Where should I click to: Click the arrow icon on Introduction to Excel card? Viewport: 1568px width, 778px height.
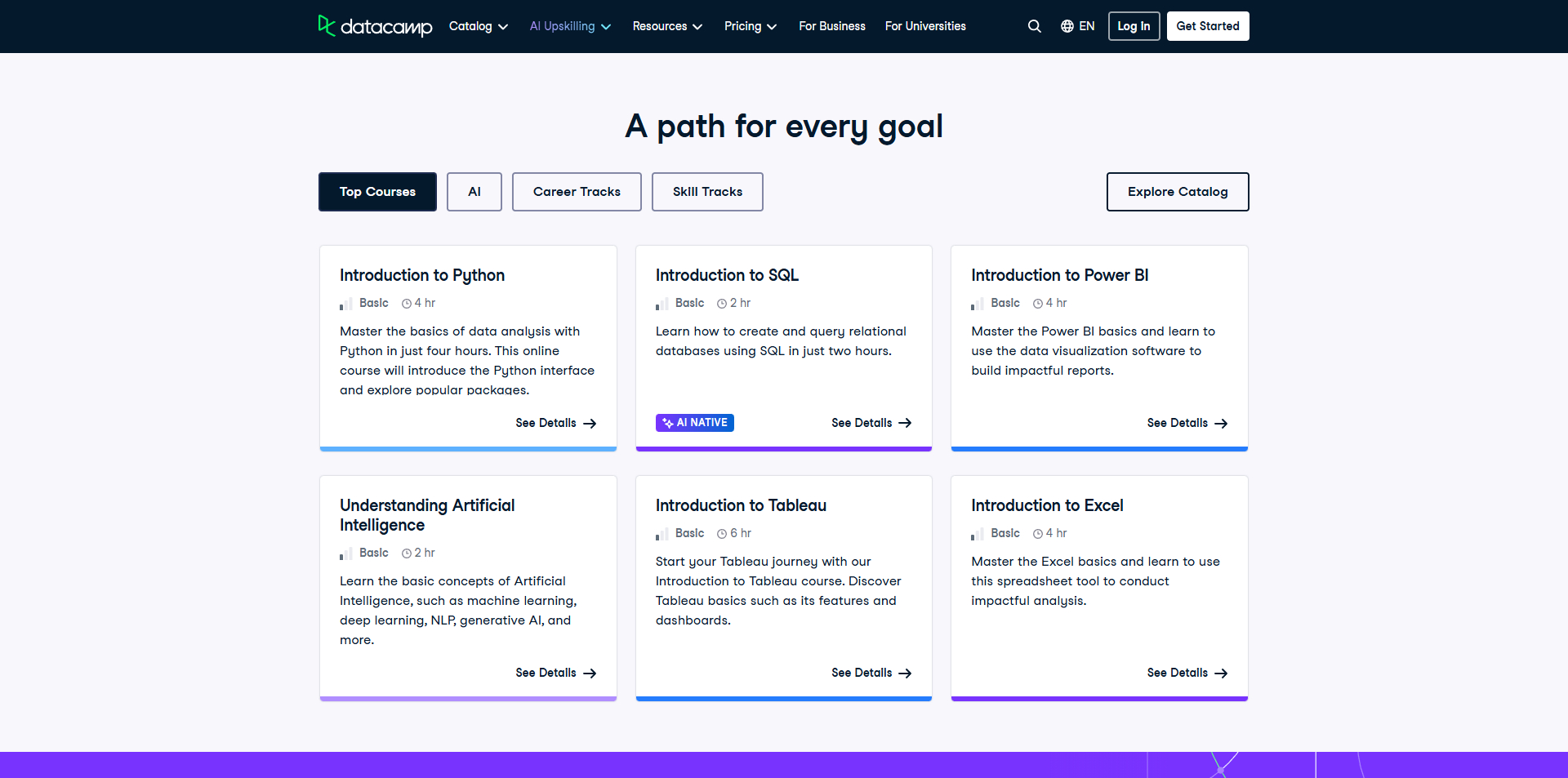click(1221, 674)
